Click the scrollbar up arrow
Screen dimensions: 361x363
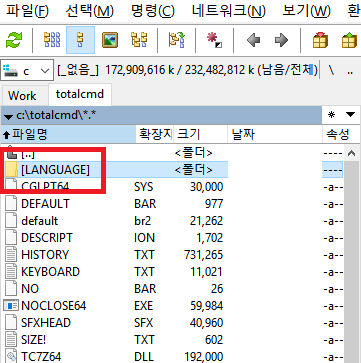click(351, 153)
